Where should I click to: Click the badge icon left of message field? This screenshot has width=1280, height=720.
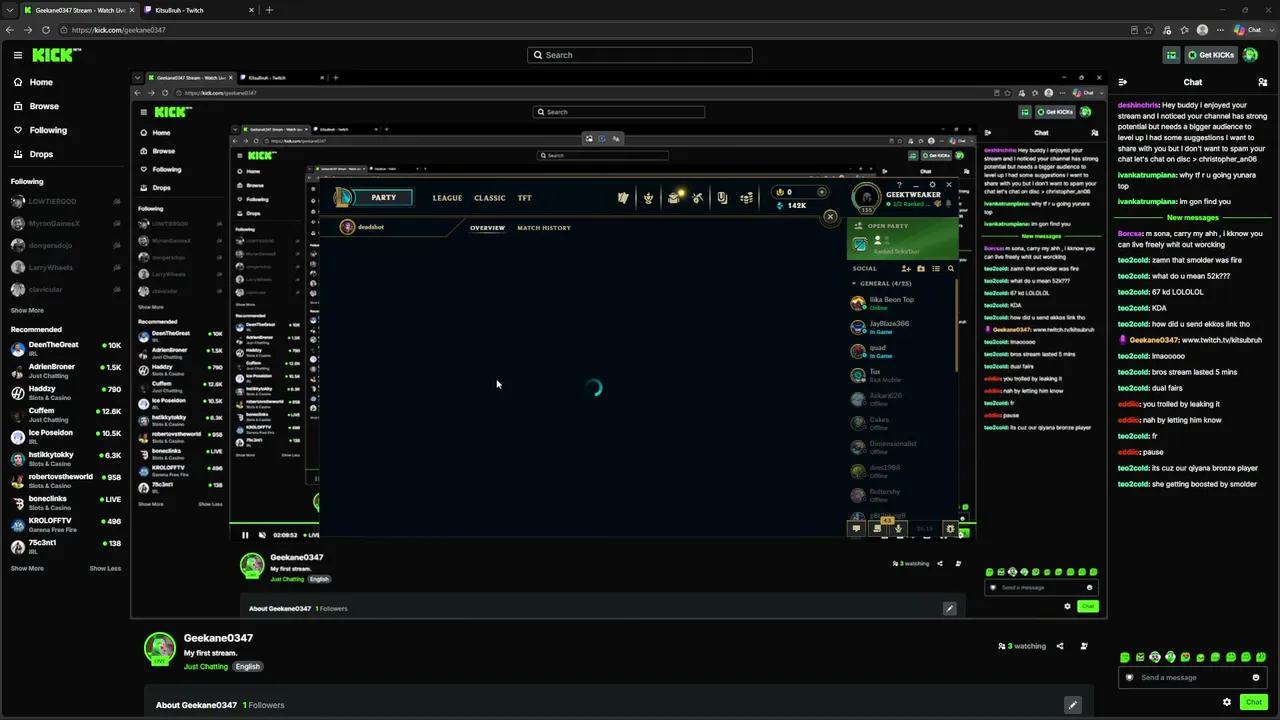pos(1130,677)
